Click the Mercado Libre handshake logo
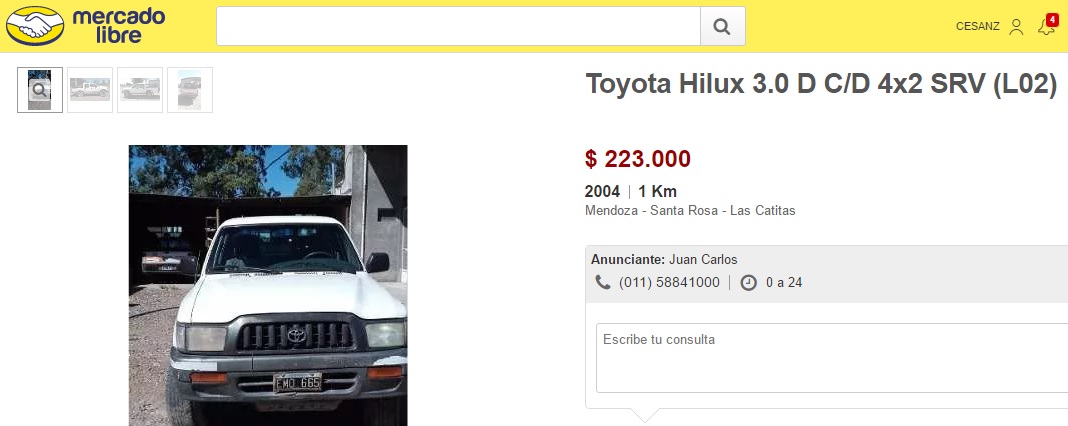Screen dimensions: 1068x426 point(35,26)
